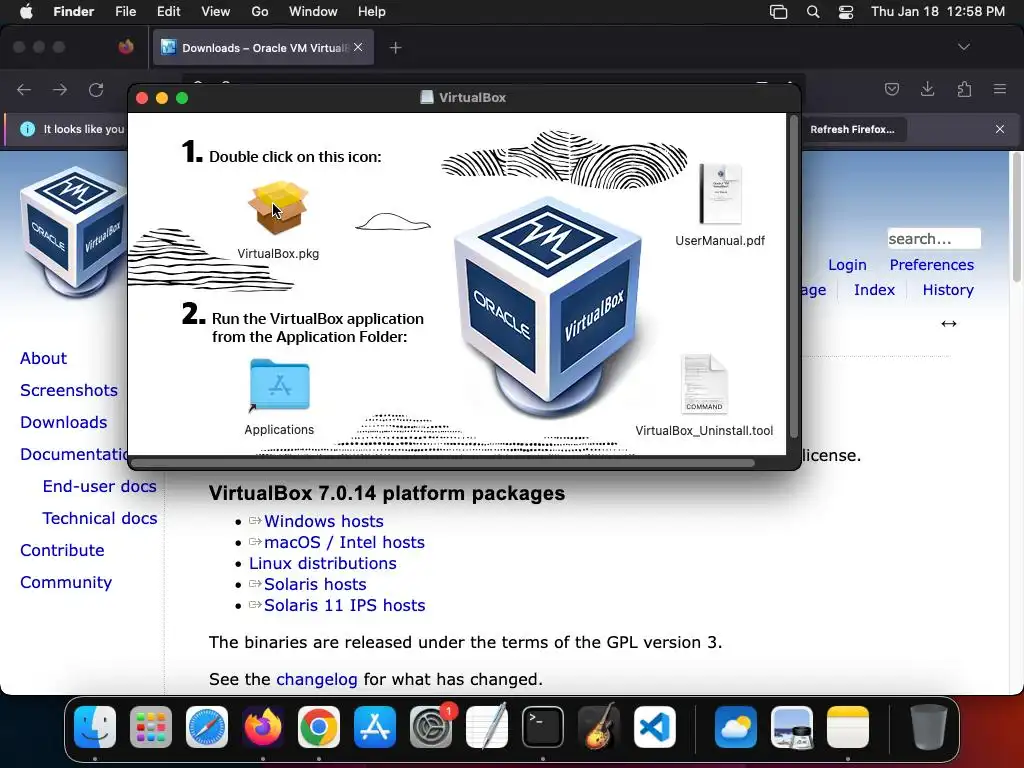Go to About in the sidebar
This screenshot has width=1024, height=768.
pyautogui.click(x=43, y=358)
